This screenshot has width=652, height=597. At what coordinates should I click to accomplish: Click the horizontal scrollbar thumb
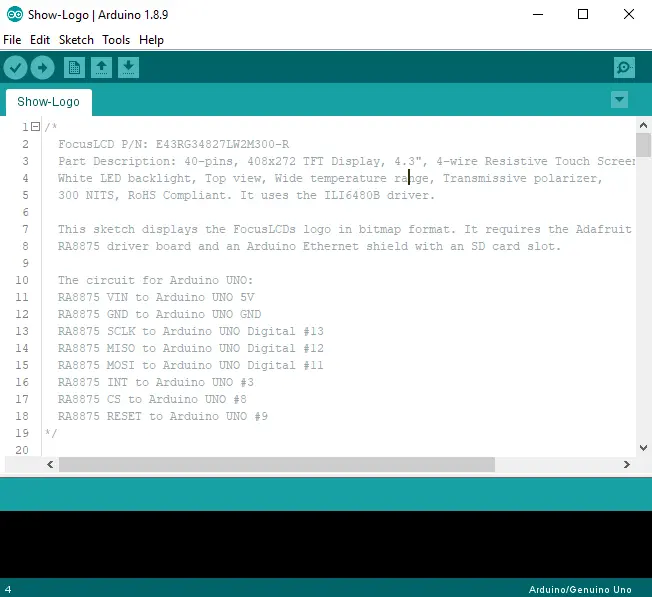pos(276,465)
